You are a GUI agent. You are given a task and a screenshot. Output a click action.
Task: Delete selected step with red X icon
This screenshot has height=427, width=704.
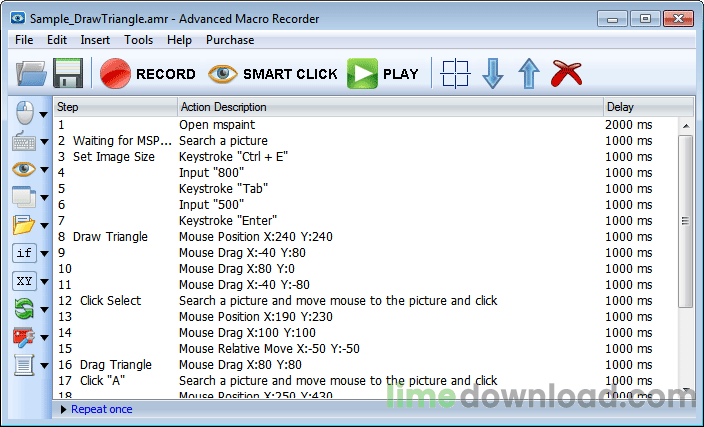[566, 73]
